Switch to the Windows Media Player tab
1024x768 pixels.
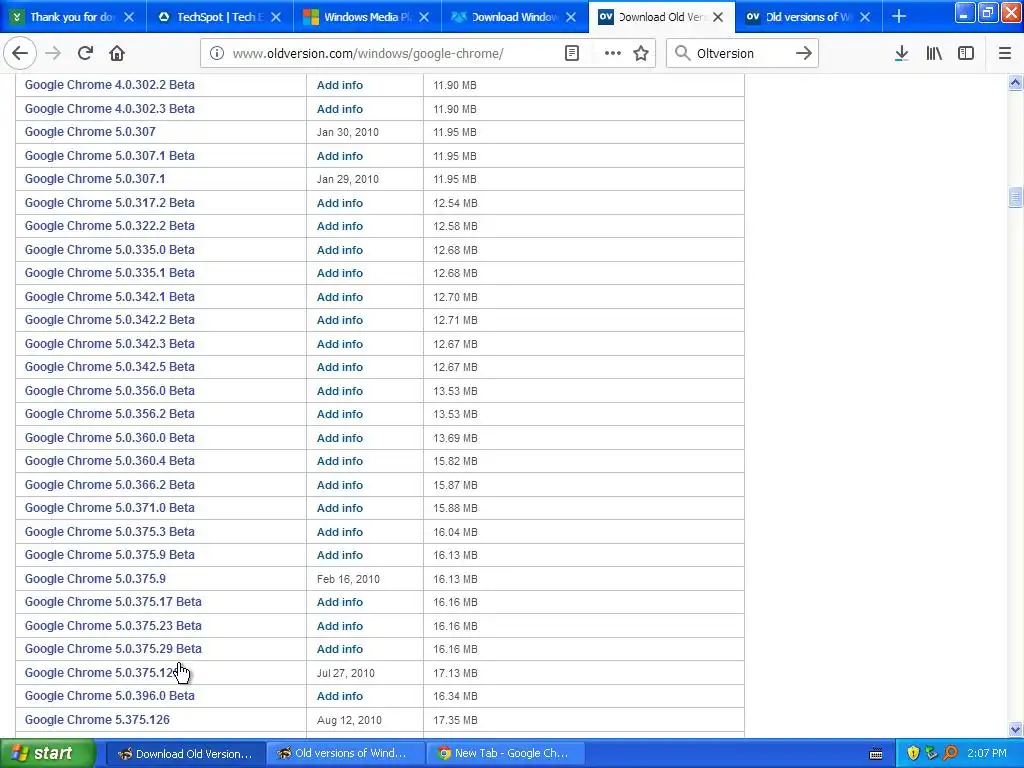(367, 17)
